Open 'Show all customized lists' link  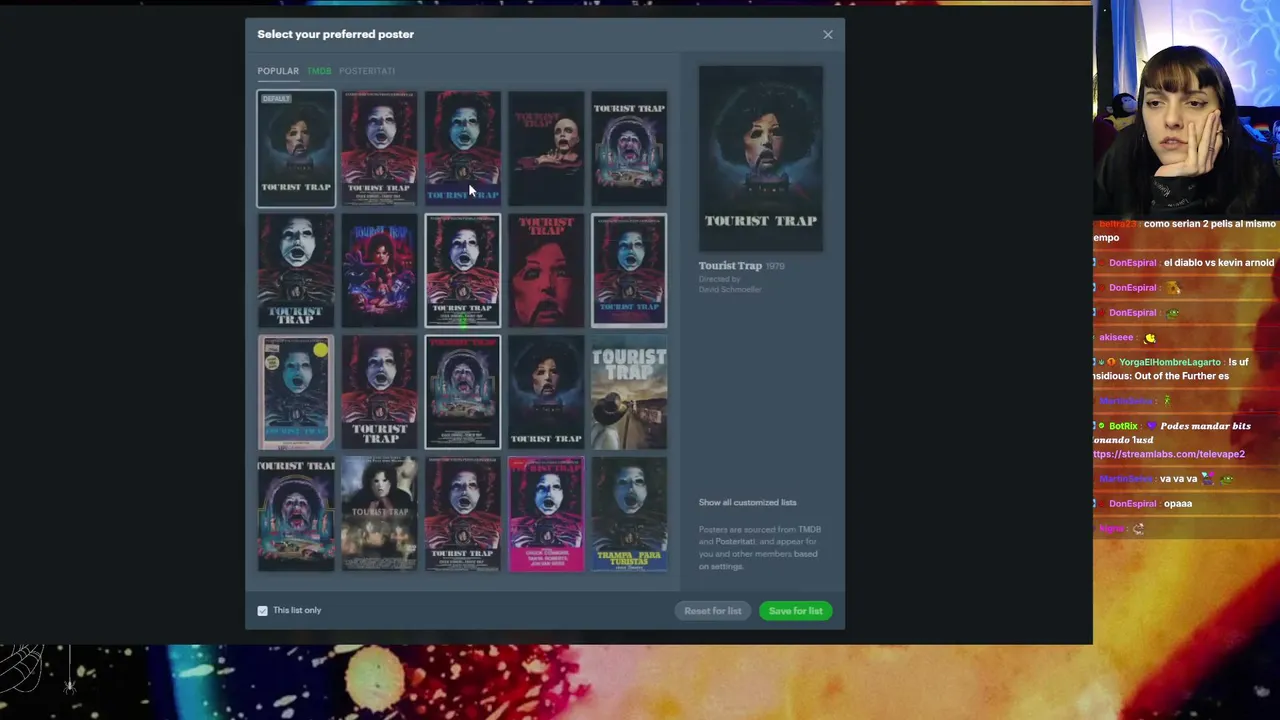(x=748, y=502)
